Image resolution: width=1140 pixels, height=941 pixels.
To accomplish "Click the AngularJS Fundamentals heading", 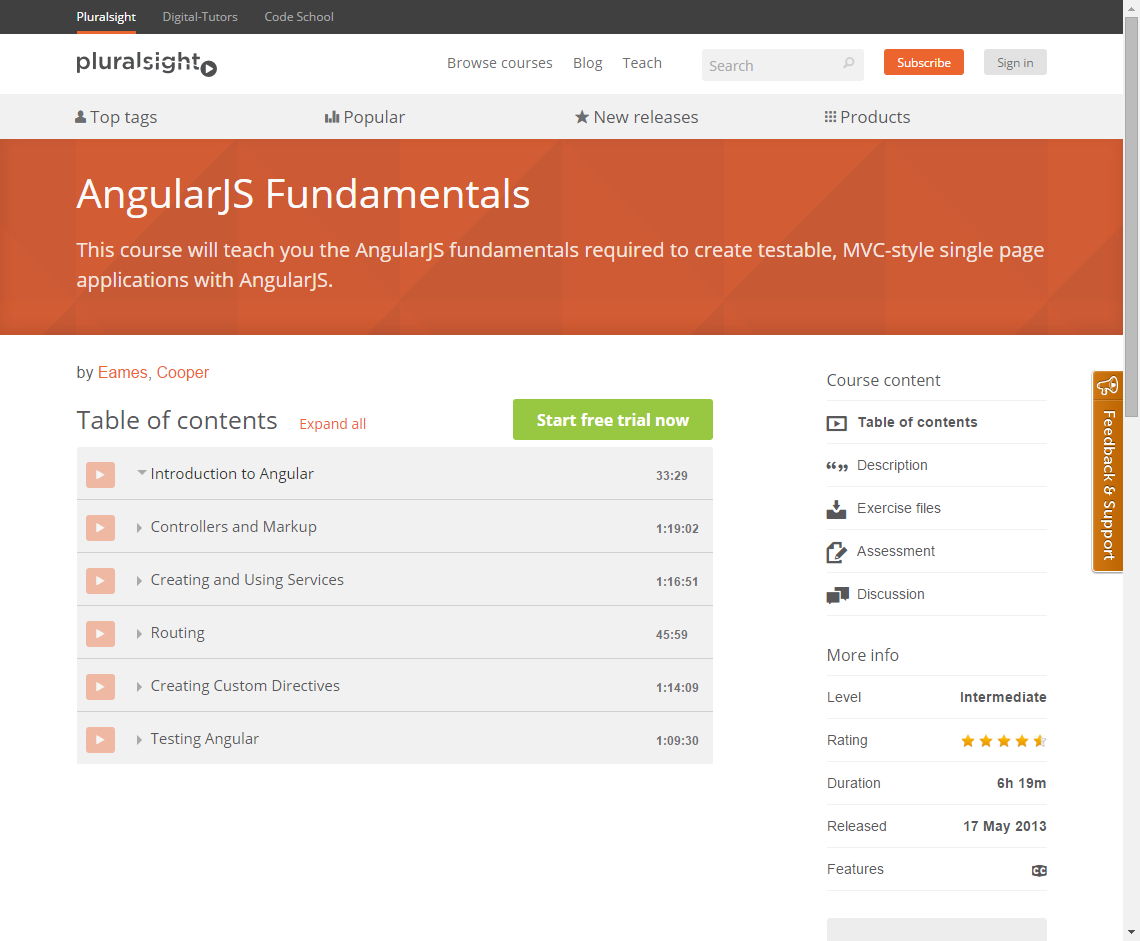I will click(303, 195).
